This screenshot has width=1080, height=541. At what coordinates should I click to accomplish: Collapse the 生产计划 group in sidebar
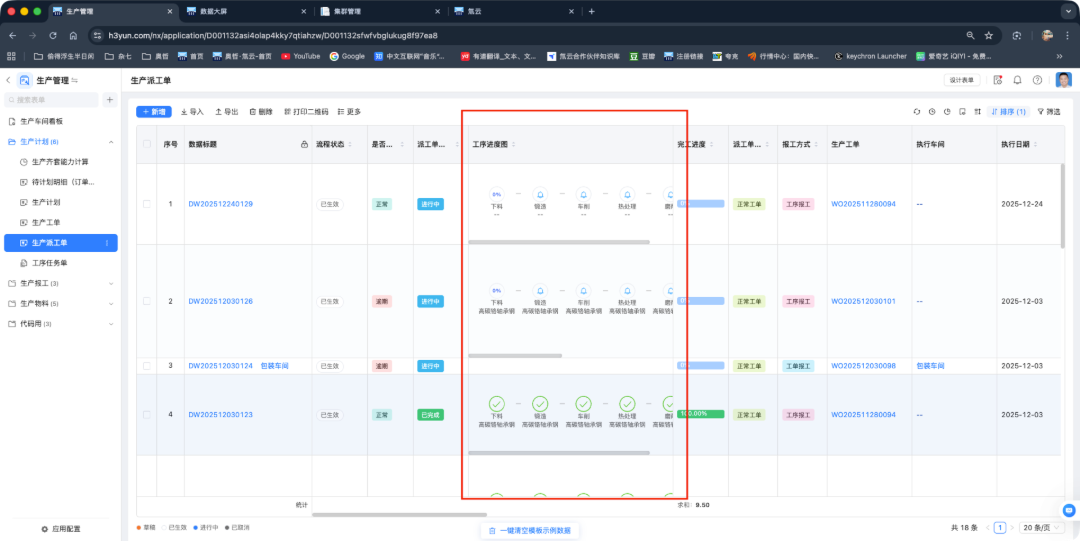(111, 142)
